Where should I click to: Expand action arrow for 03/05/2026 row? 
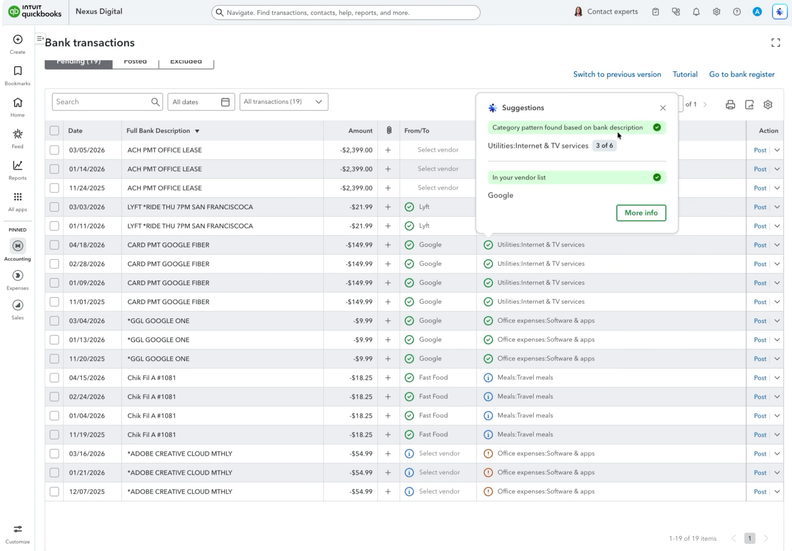pos(777,150)
